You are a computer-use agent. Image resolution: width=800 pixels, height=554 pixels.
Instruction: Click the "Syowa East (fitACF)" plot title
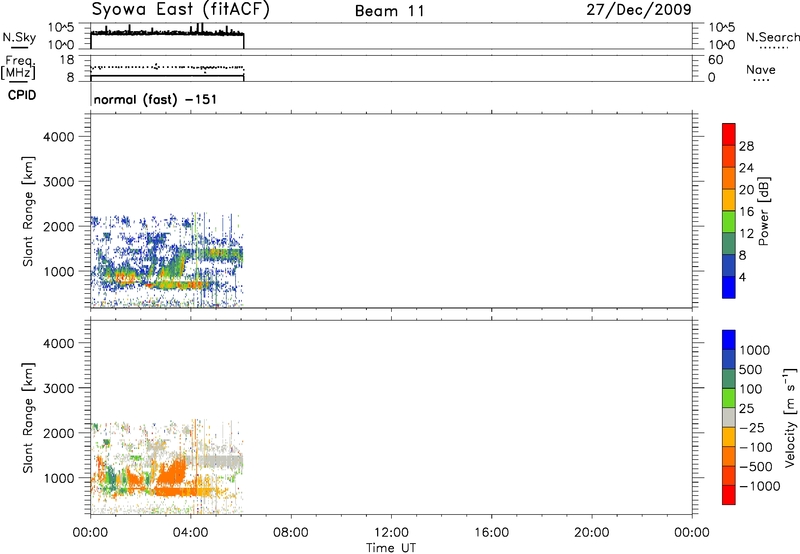[x=180, y=9]
